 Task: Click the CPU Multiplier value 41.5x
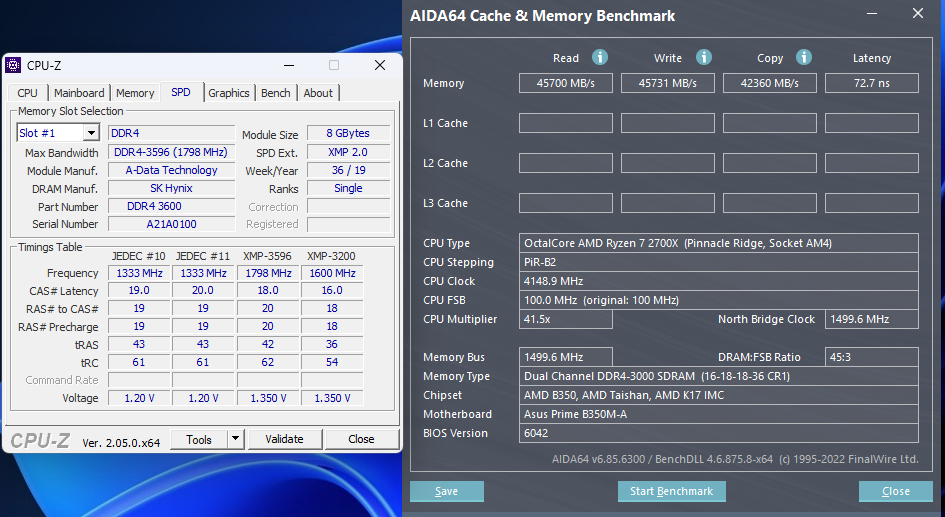click(566, 319)
